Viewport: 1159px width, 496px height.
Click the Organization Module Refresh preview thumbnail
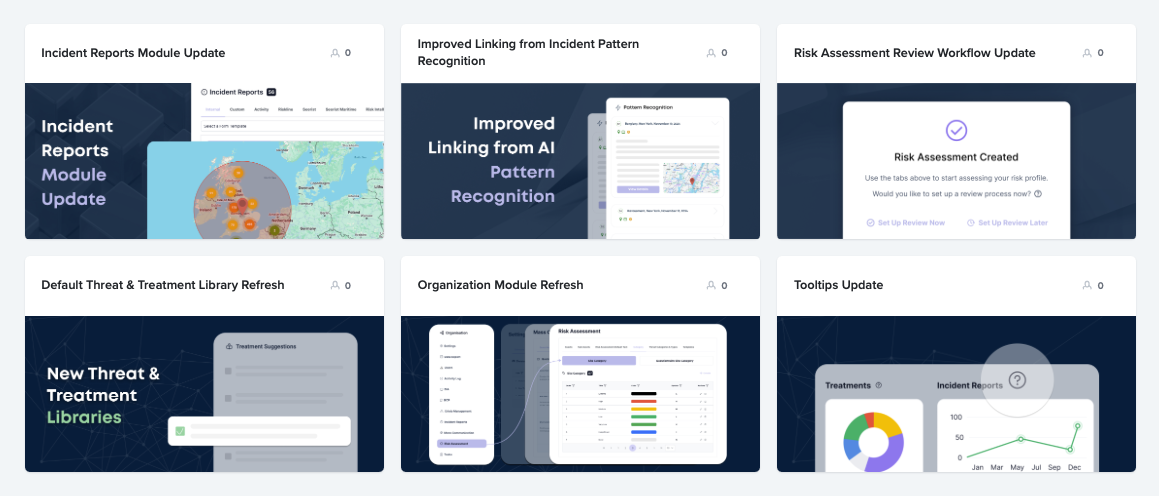pyautogui.click(x=580, y=394)
